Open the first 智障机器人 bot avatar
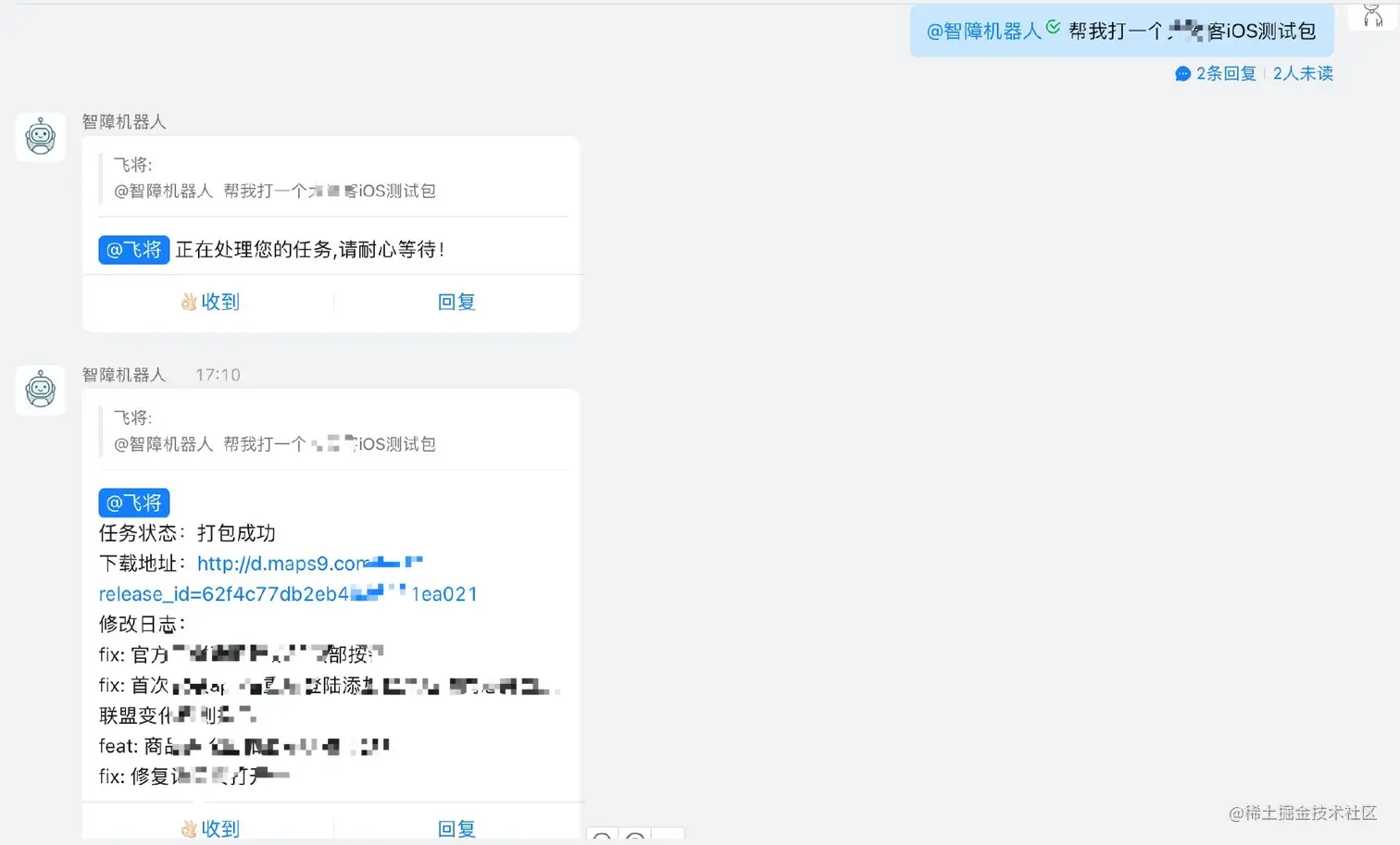Screen dimensions: 1400x845 coord(41,137)
